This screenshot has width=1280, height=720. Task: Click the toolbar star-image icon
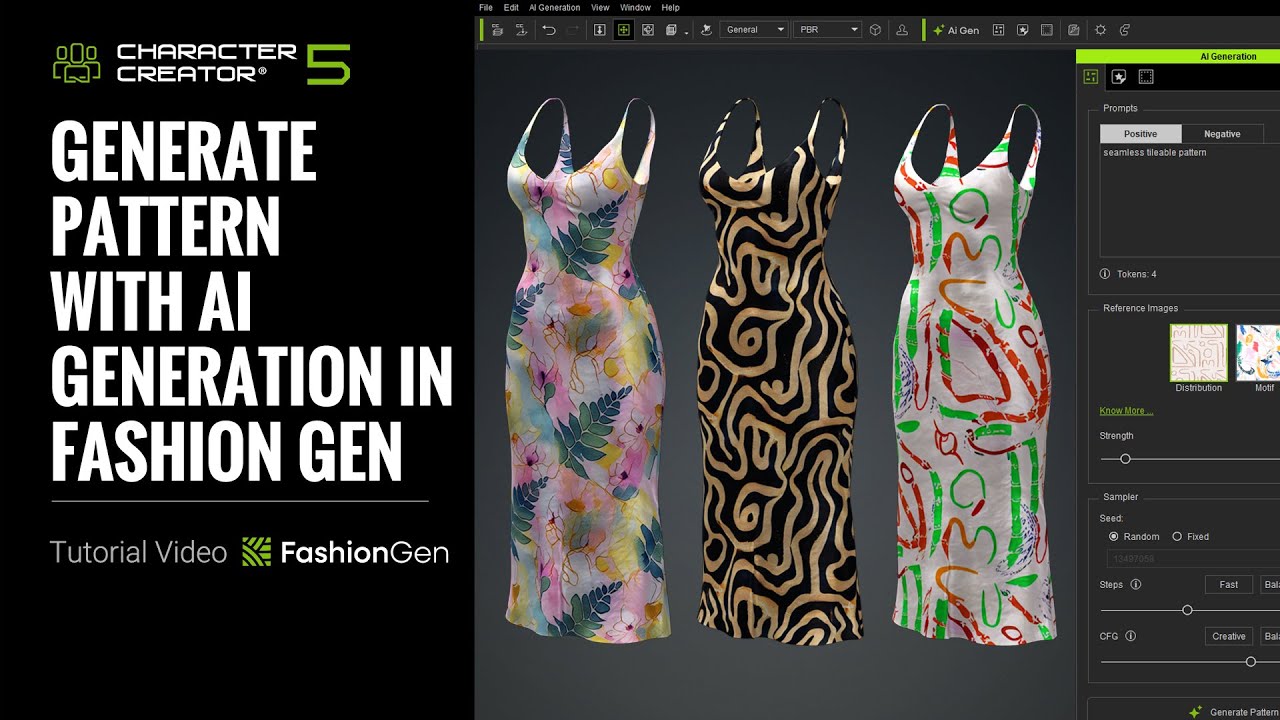point(1022,30)
